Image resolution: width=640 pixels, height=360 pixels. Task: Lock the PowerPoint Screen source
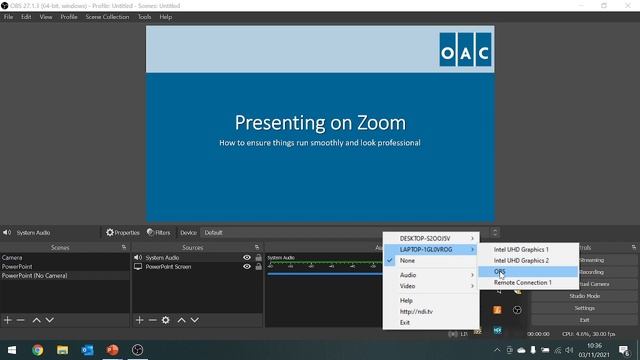coord(258,267)
